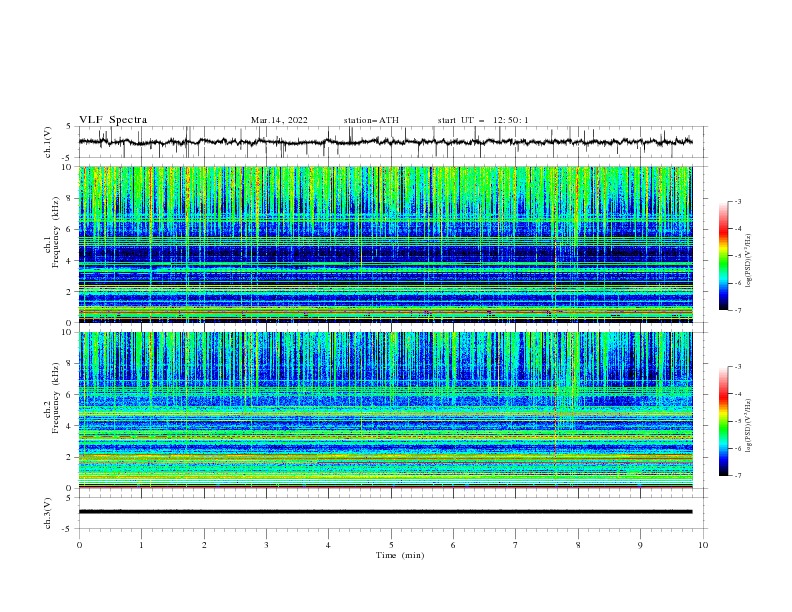
Task: Click the '5' tick on the time axis
Action: pyautogui.click(x=391, y=545)
